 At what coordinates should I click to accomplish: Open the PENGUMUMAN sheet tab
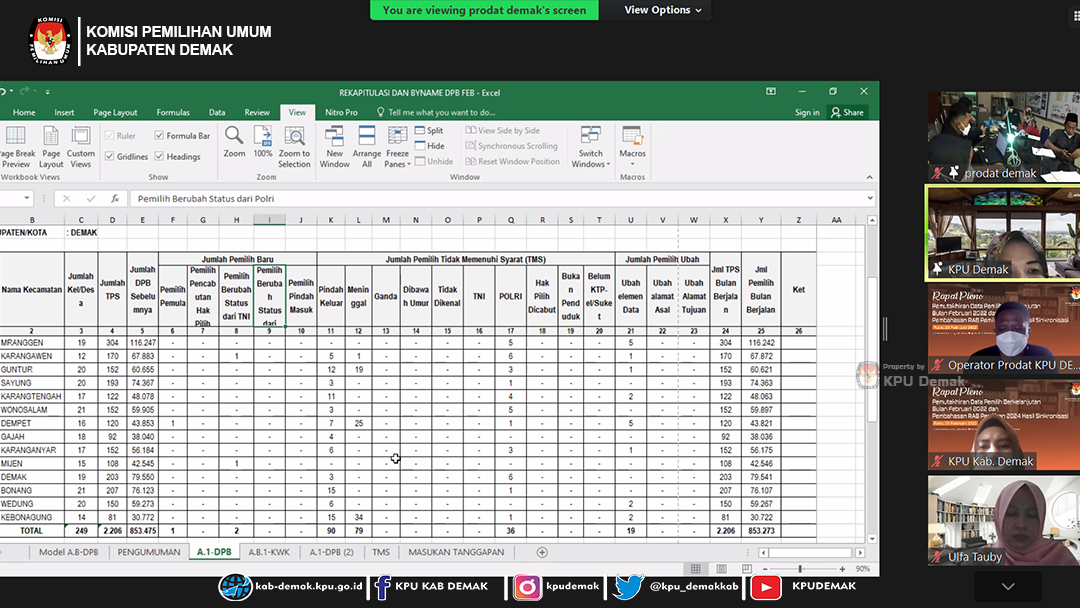click(149, 552)
